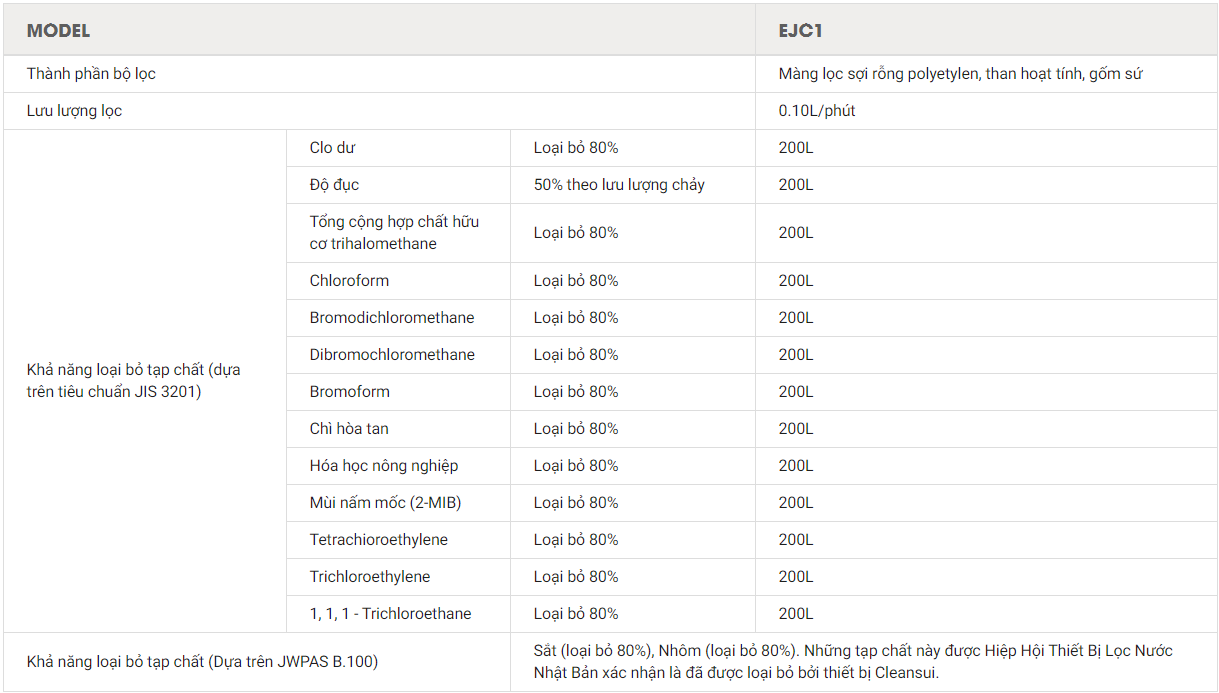Click the 'Tổng cộng hợp chất hữu cơ trihalomethane' cell

[394, 232]
